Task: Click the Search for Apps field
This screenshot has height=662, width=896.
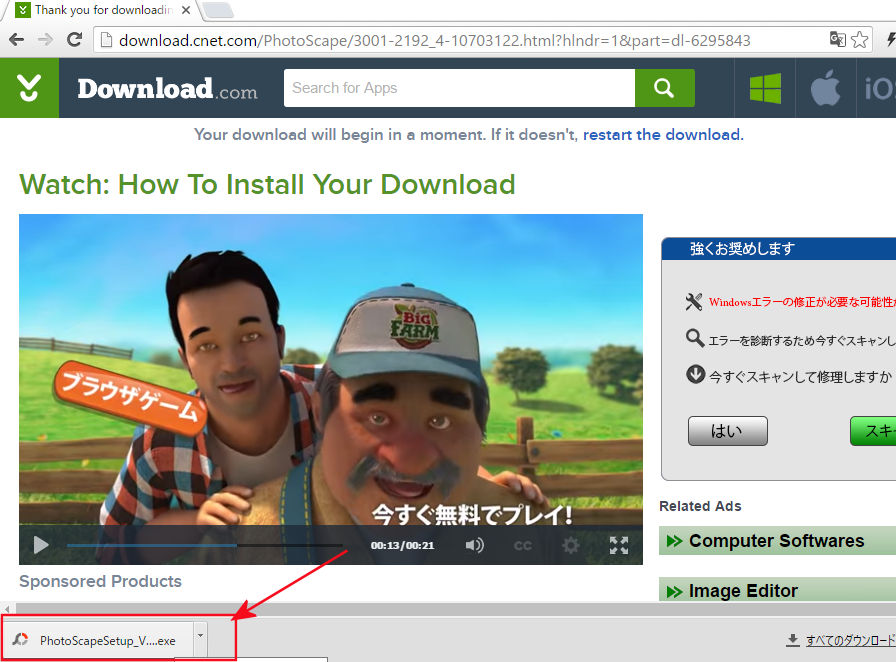Action: point(459,88)
